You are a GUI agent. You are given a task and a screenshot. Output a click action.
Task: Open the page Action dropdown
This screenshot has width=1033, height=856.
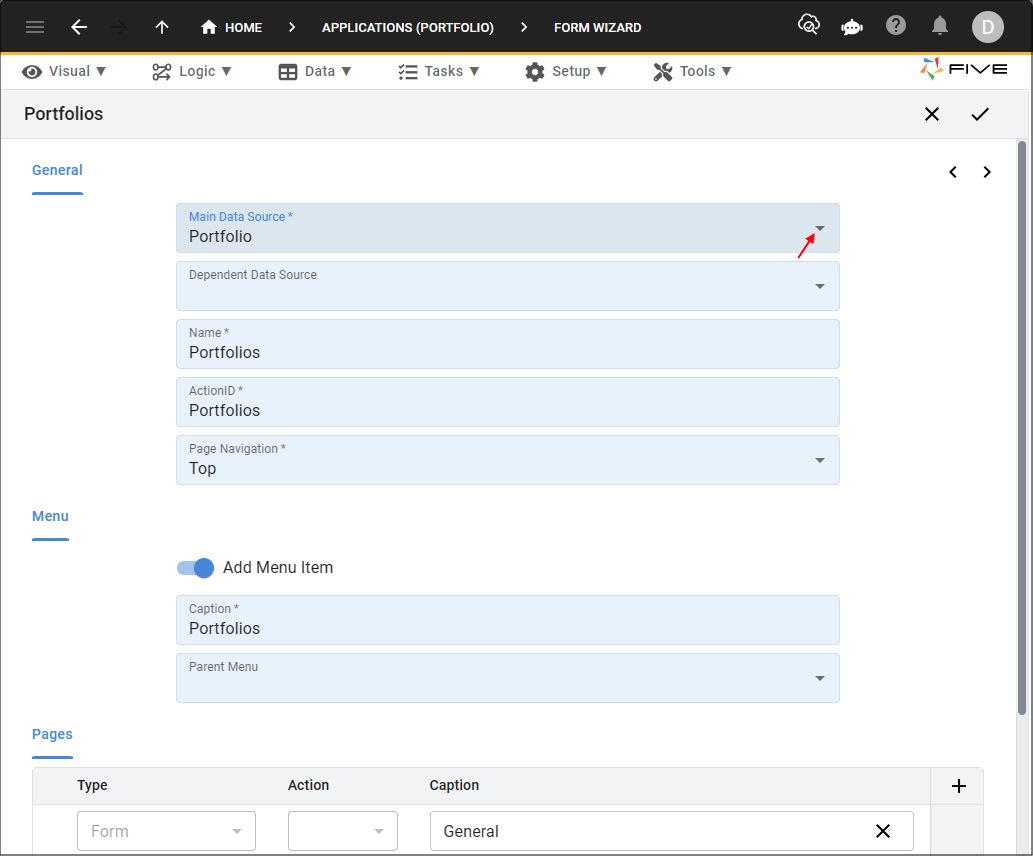(x=343, y=831)
